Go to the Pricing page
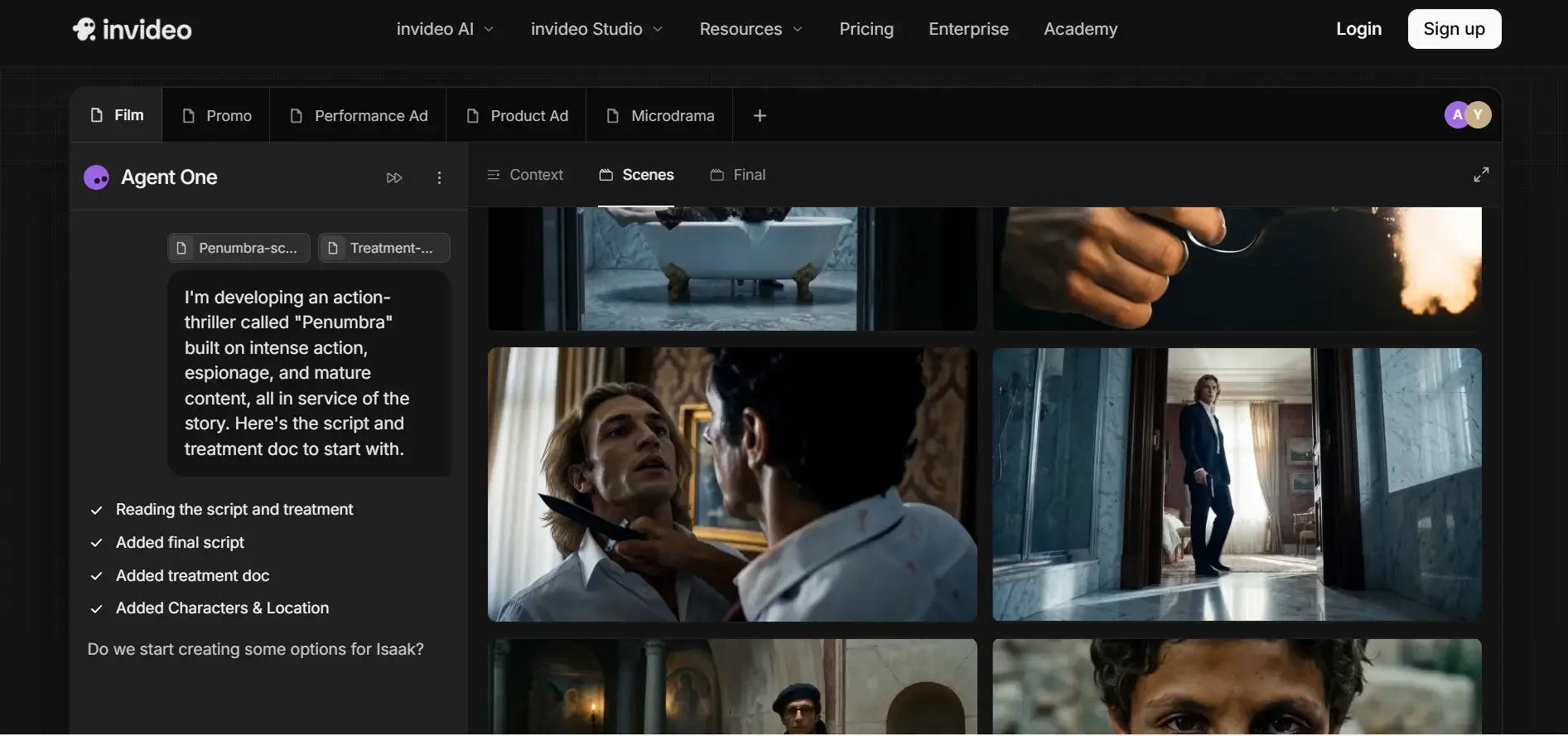The width and height of the screenshot is (1568, 736). coord(866,29)
